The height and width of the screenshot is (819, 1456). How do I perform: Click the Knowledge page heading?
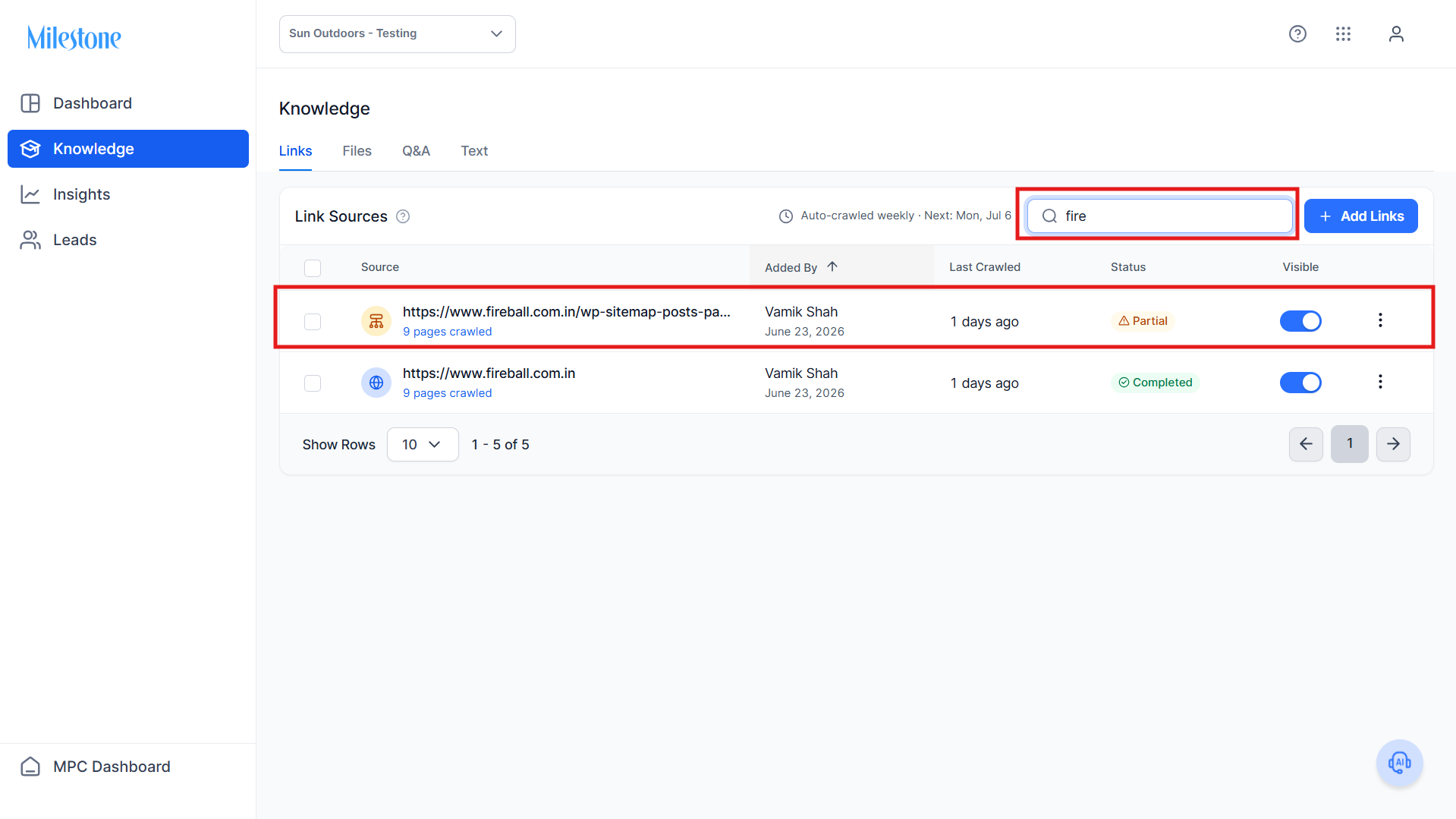tap(324, 109)
